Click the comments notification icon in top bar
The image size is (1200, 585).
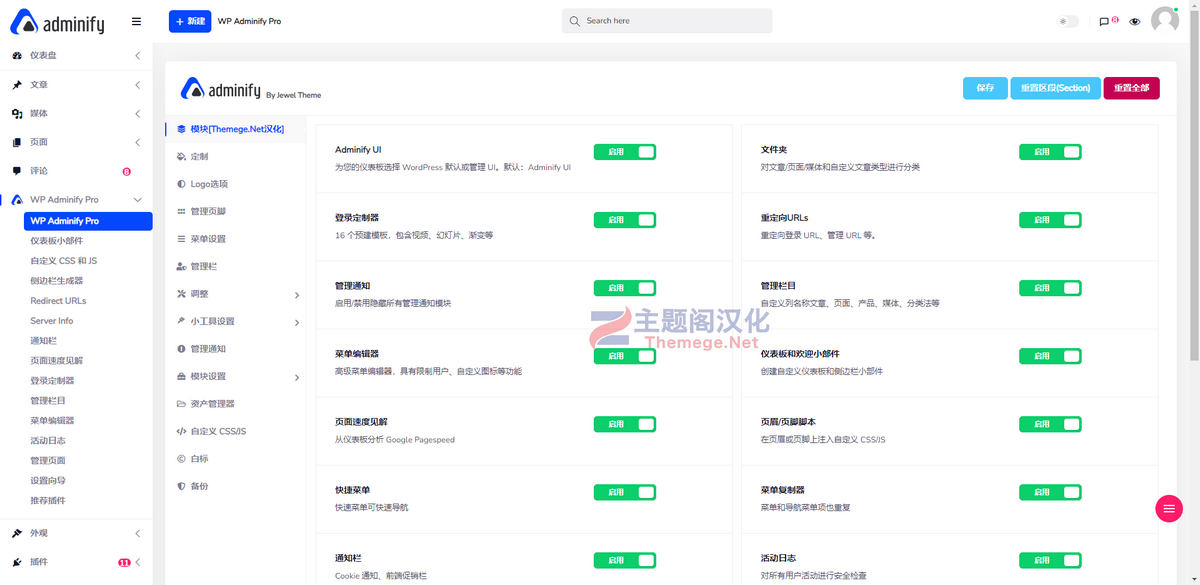1104,21
